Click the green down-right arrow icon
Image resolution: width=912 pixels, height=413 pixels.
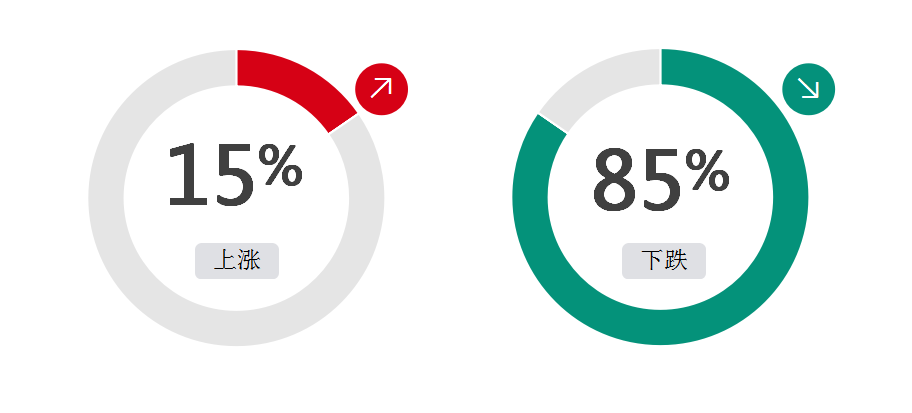pos(808,89)
